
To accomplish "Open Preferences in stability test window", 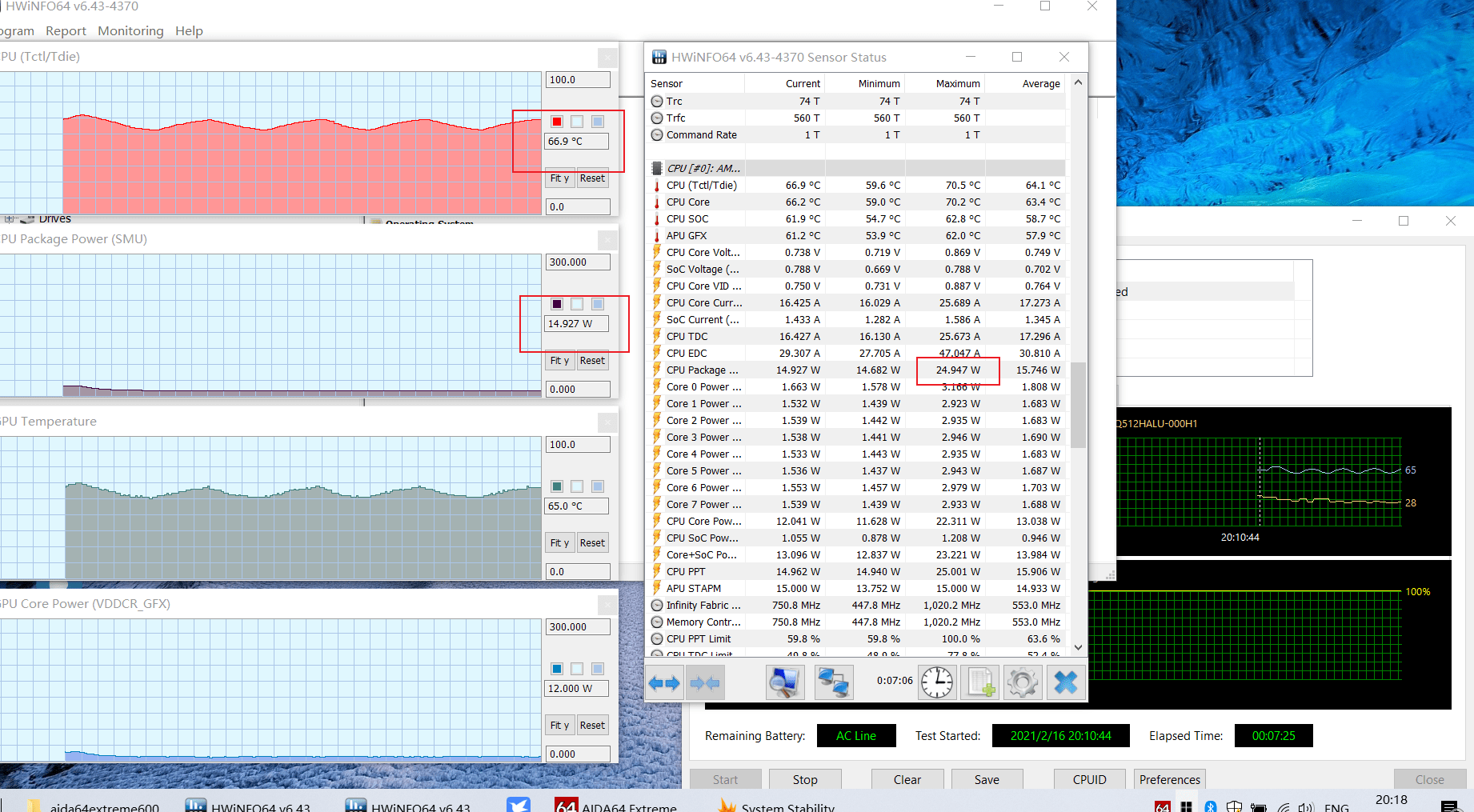I will [x=1170, y=779].
